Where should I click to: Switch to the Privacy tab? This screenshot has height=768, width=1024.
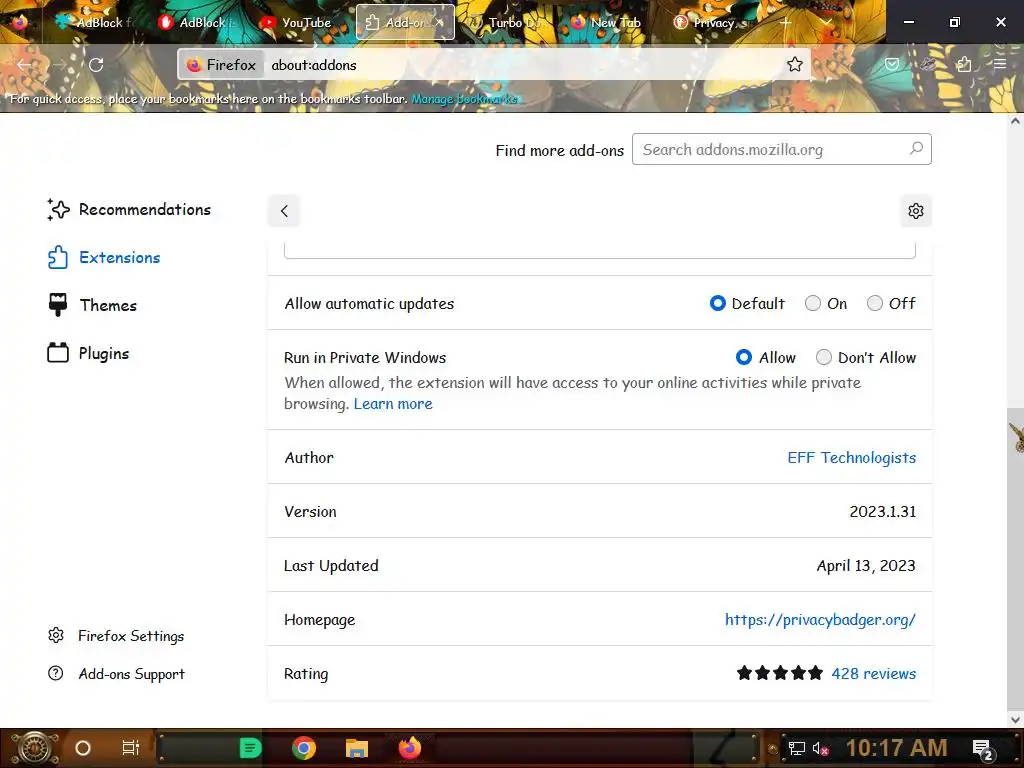(711, 22)
